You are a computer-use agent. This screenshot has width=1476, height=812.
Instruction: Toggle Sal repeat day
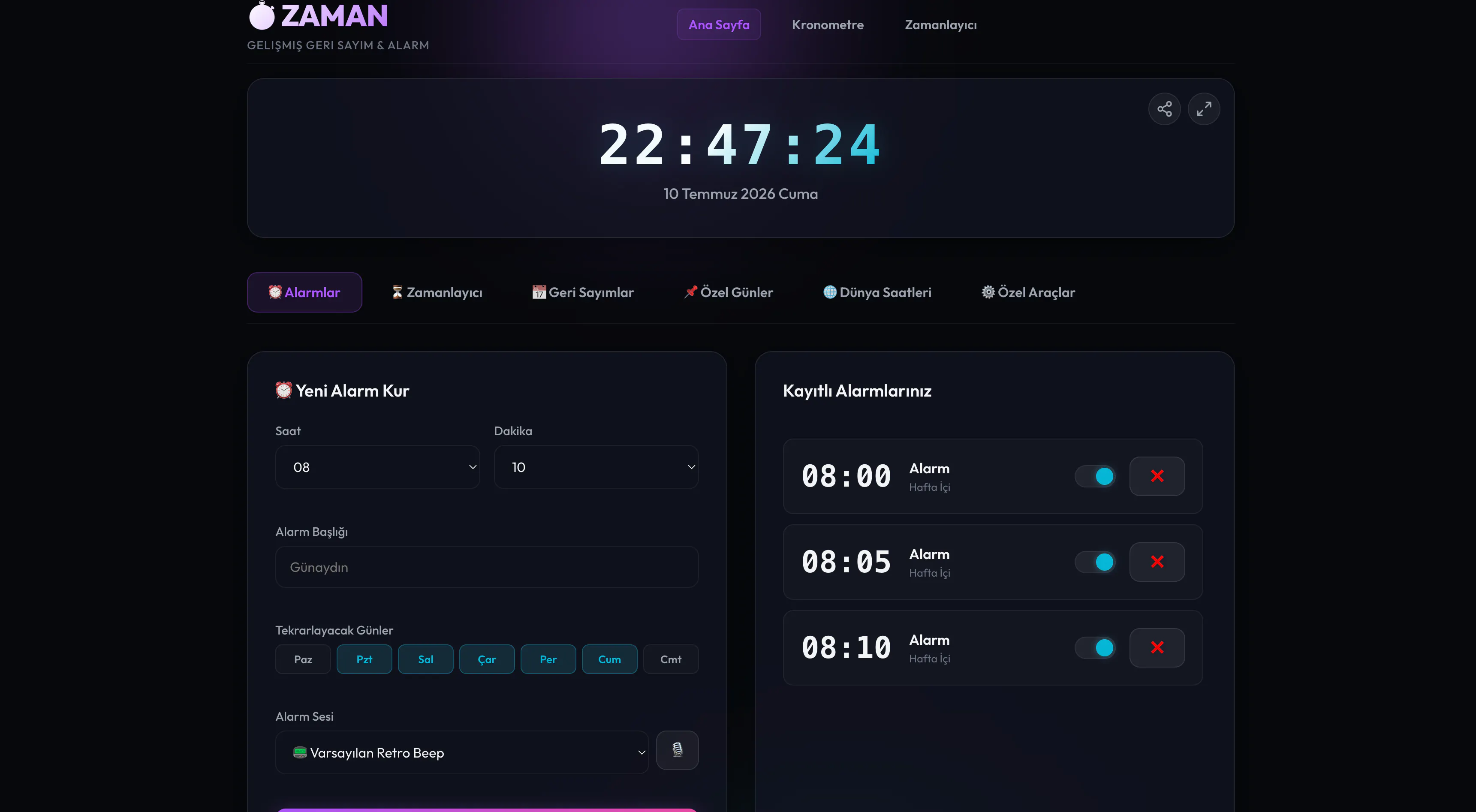426,659
